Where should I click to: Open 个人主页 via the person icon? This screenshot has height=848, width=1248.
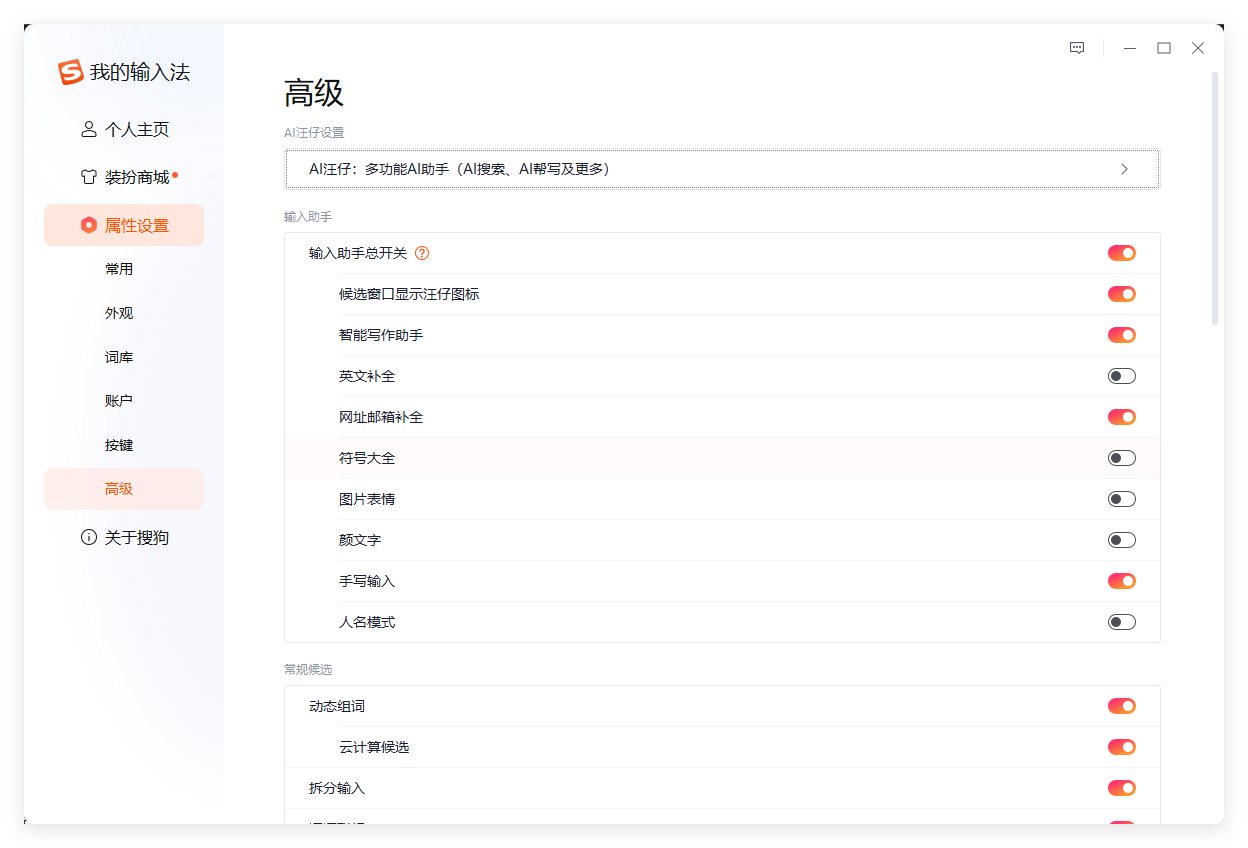click(x=88, y=129)
